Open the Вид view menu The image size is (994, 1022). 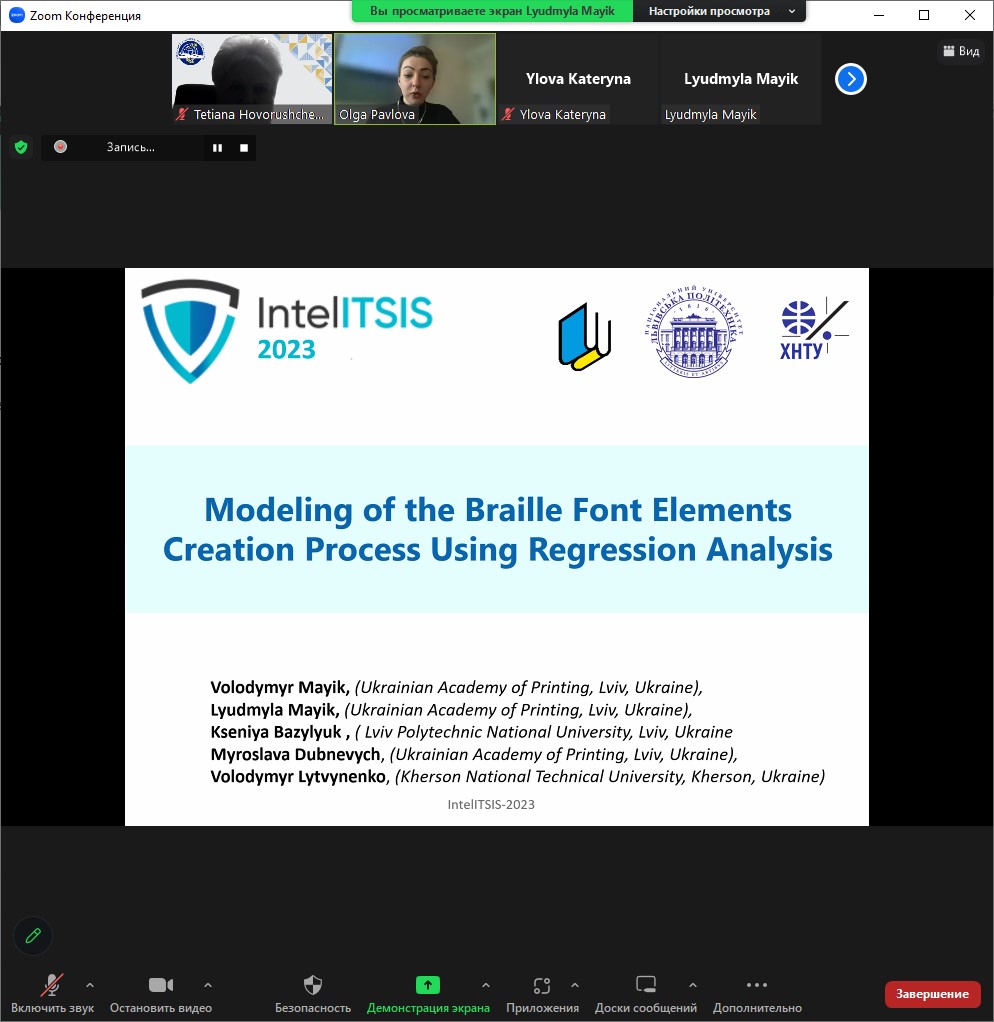[961, 51]
